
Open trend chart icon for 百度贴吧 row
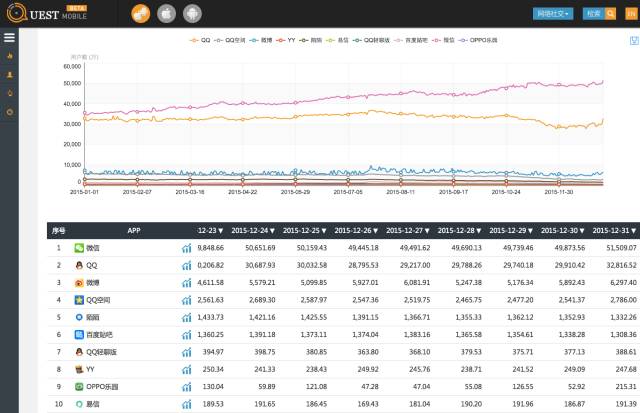tap(187, 335)
